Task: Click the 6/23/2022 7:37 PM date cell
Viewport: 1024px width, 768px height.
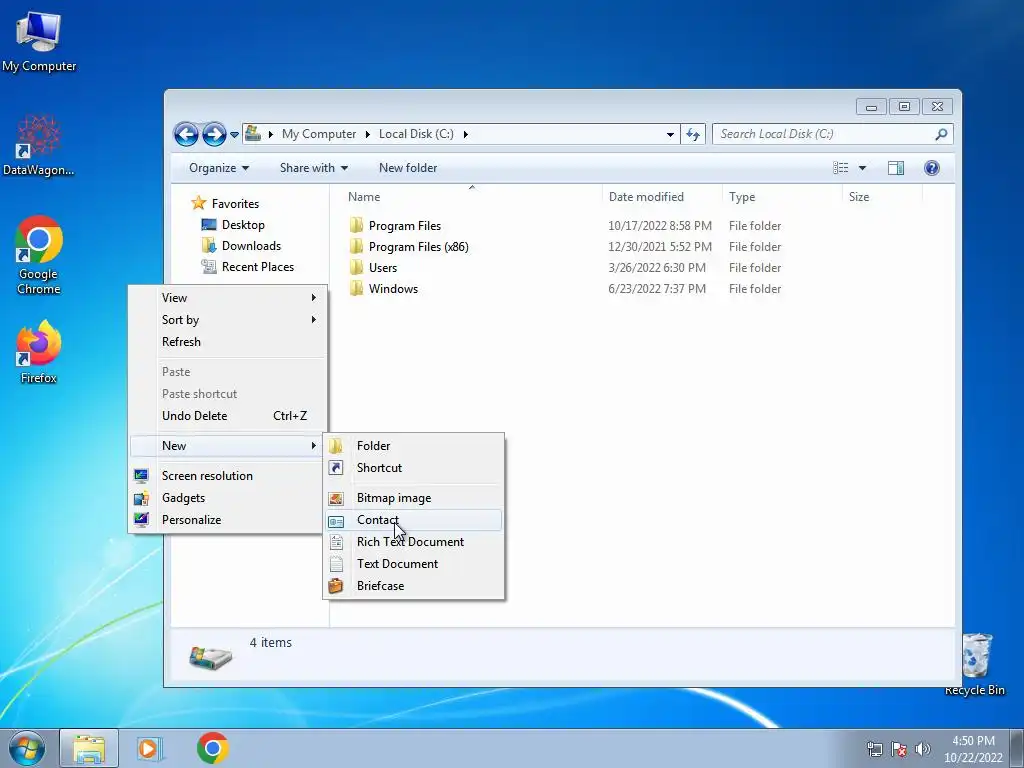Action: tap(657, 288)
